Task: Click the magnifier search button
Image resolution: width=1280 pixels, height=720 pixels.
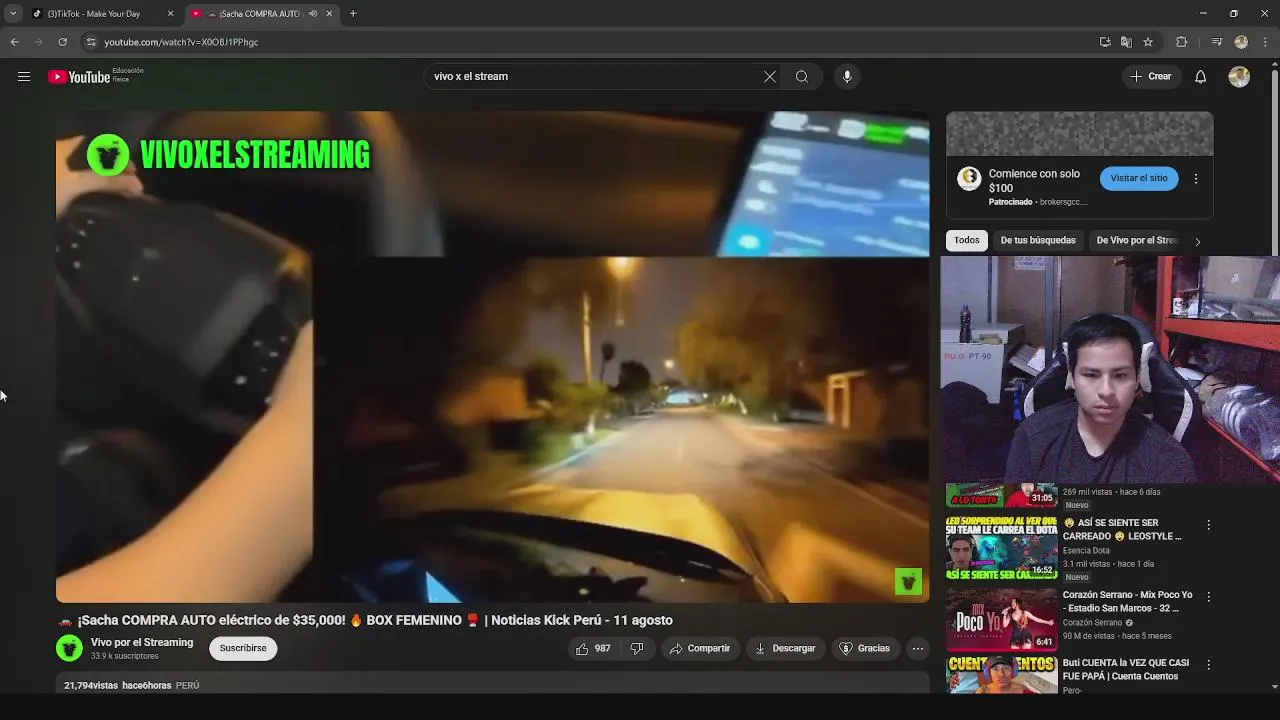Action: point(802,77)
